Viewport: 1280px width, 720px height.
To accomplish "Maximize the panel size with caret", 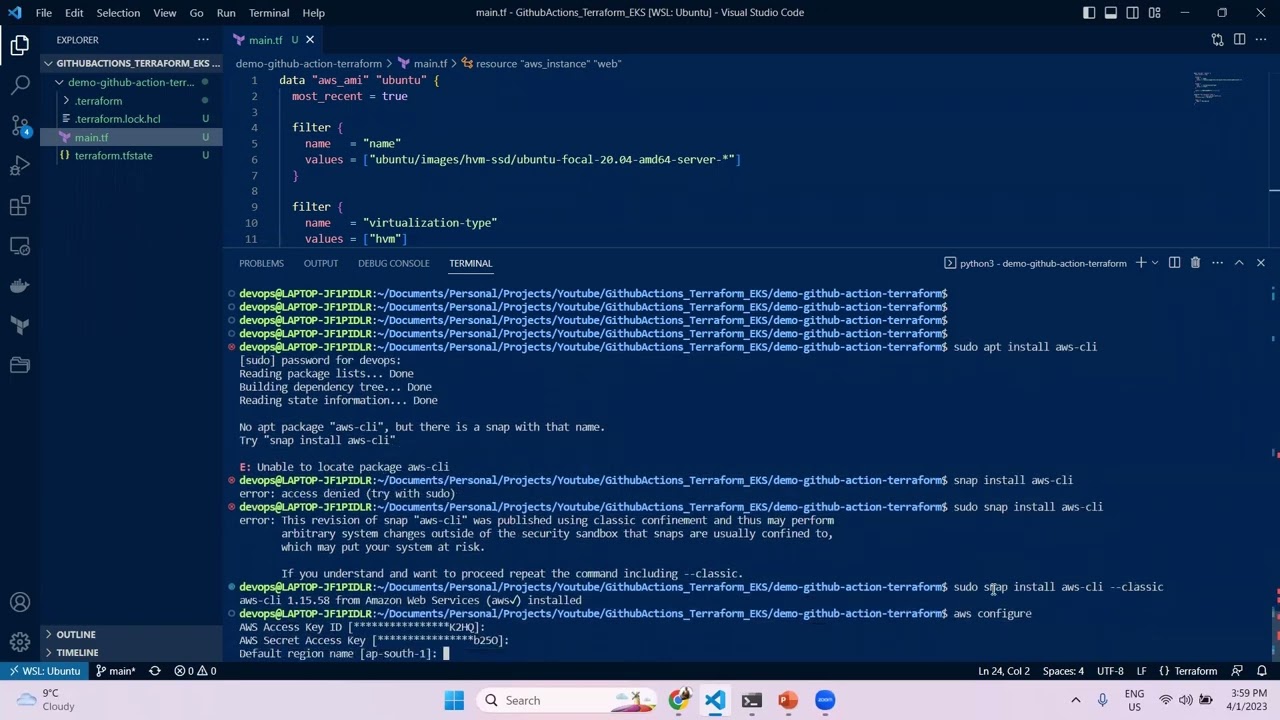I will (x=1239, y=263).
